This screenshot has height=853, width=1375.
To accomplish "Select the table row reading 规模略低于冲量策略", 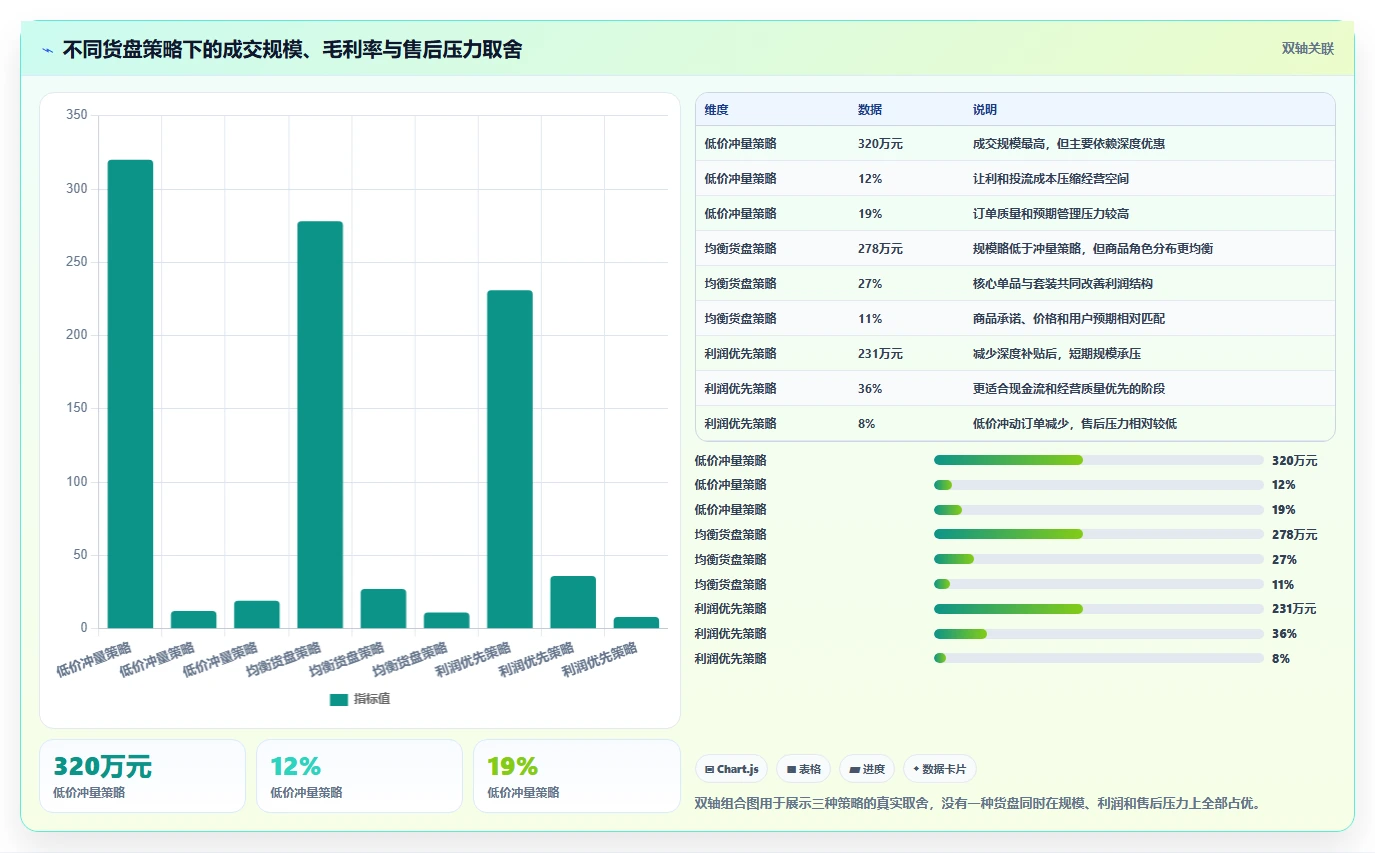I will (1015, 248).
